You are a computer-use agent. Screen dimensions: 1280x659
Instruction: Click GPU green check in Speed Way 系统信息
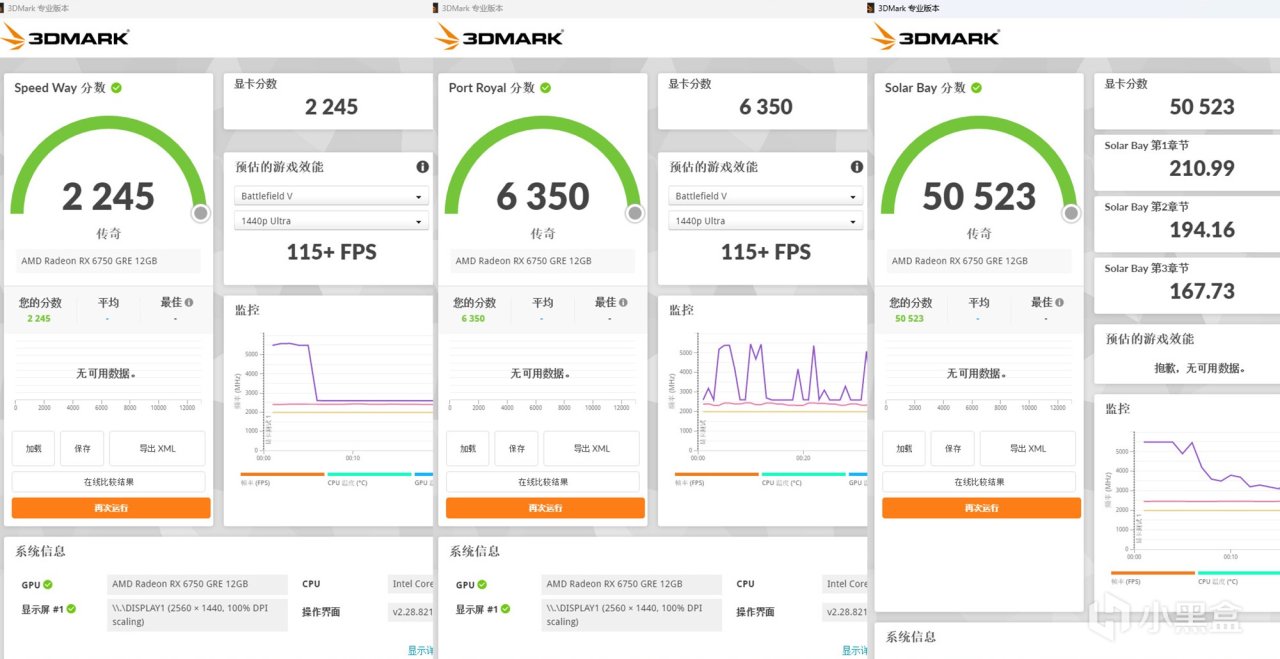48,584
